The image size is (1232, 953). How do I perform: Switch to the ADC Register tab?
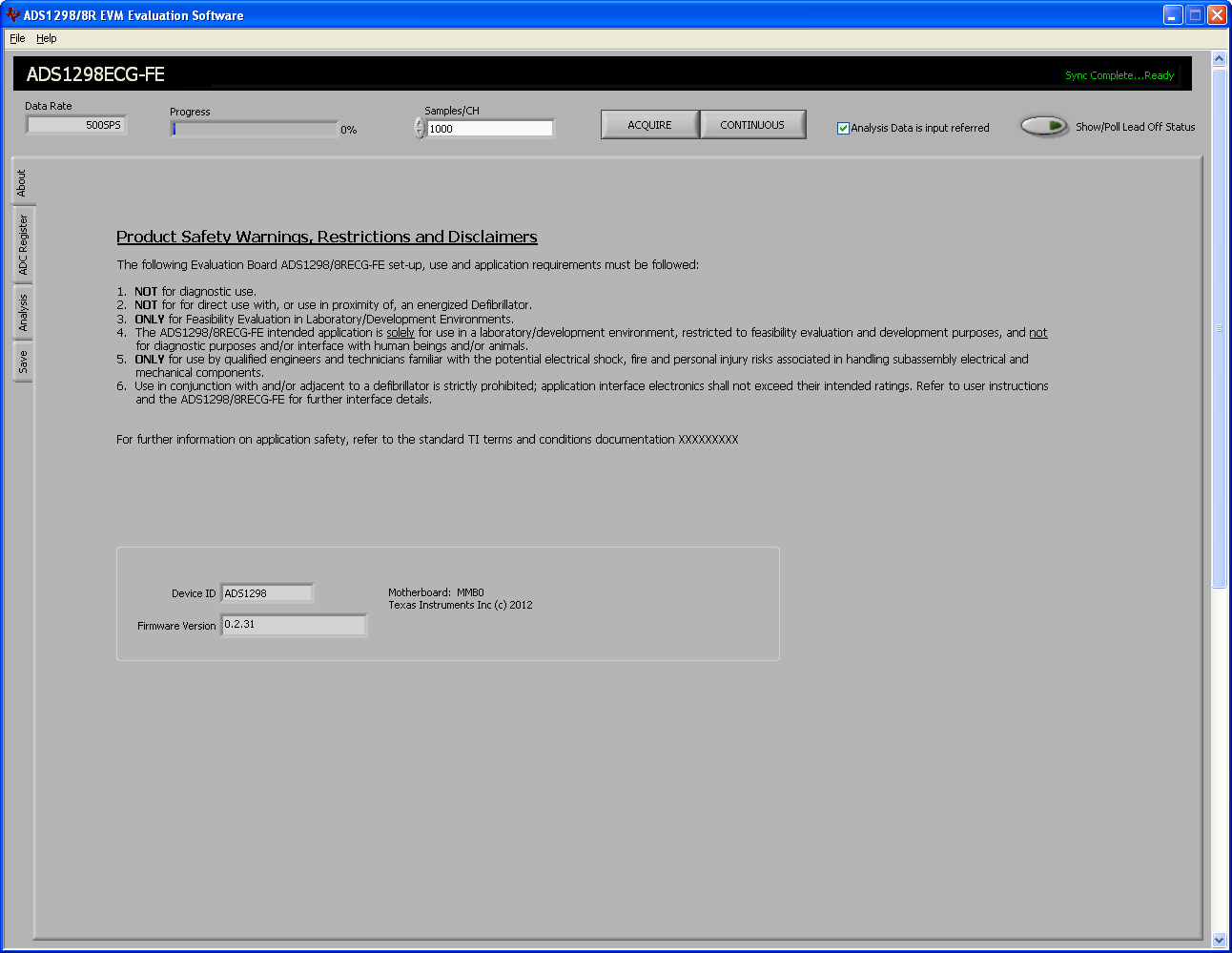[23, 245]
